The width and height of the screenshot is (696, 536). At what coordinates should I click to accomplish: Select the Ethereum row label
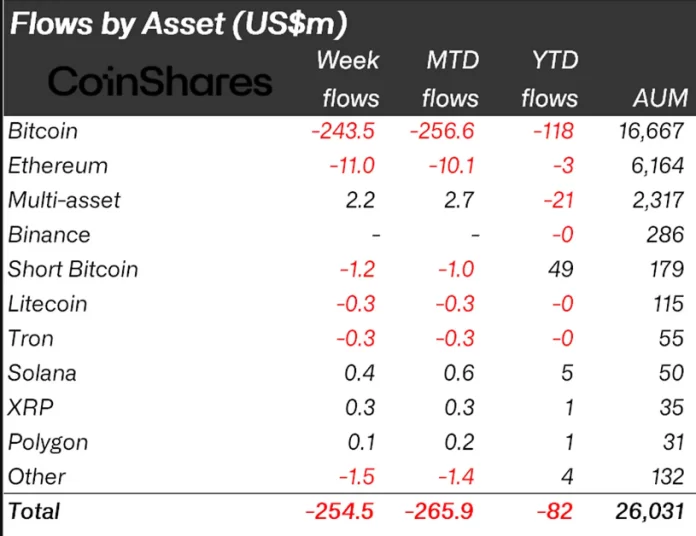pyautogui.click(x=57, y=165)
